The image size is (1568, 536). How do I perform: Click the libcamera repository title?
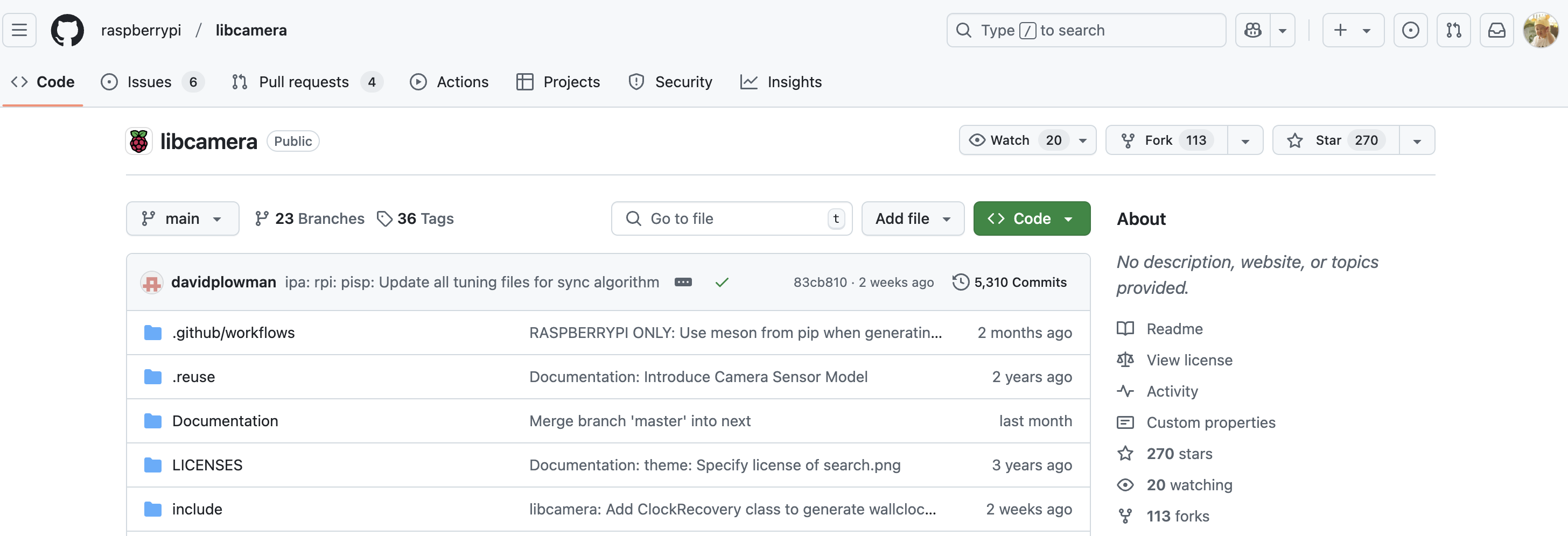[208, 141]
